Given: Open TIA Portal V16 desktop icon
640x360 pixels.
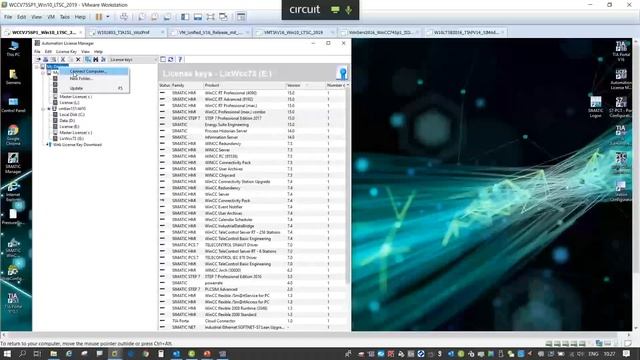Looking at the screenshot, I should tap(621, 51).
